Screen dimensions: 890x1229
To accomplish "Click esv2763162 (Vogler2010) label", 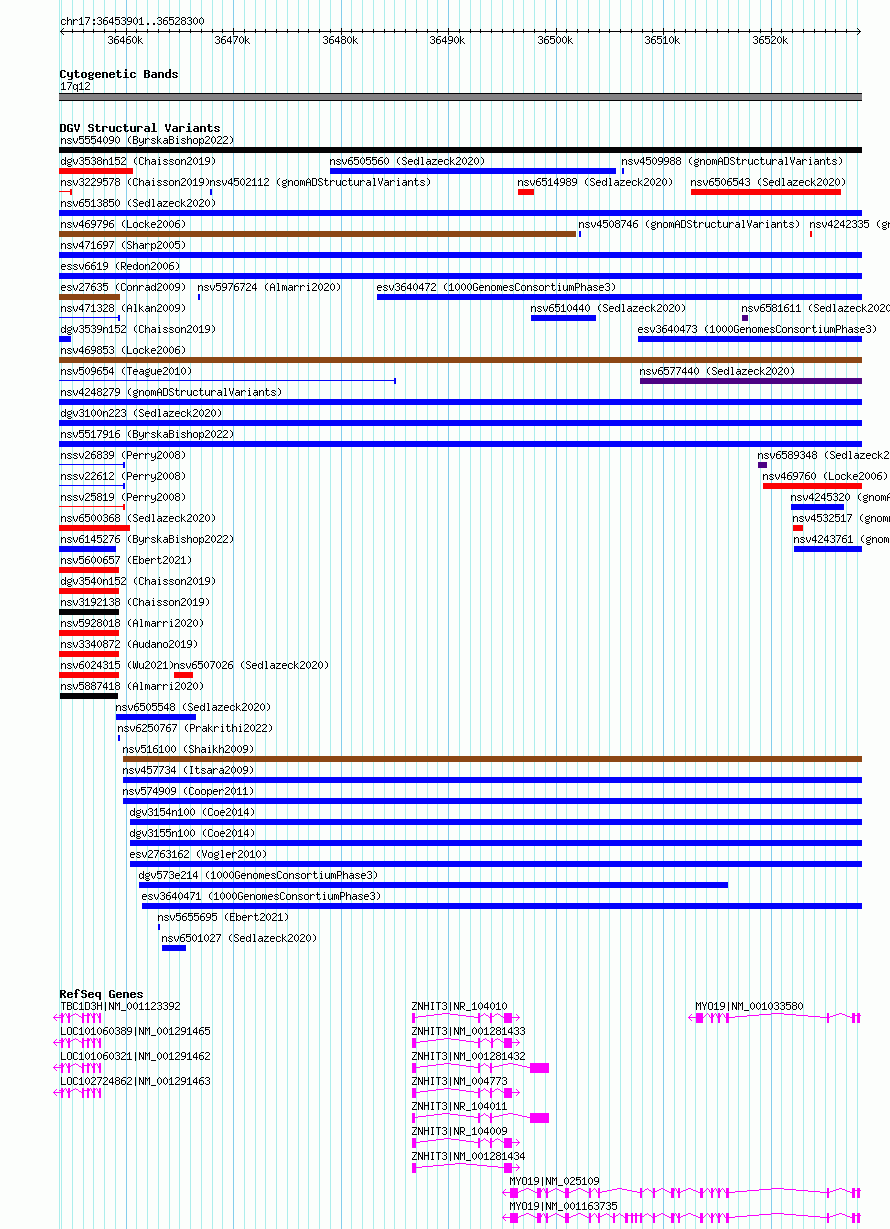I will (x=198, y=854).
